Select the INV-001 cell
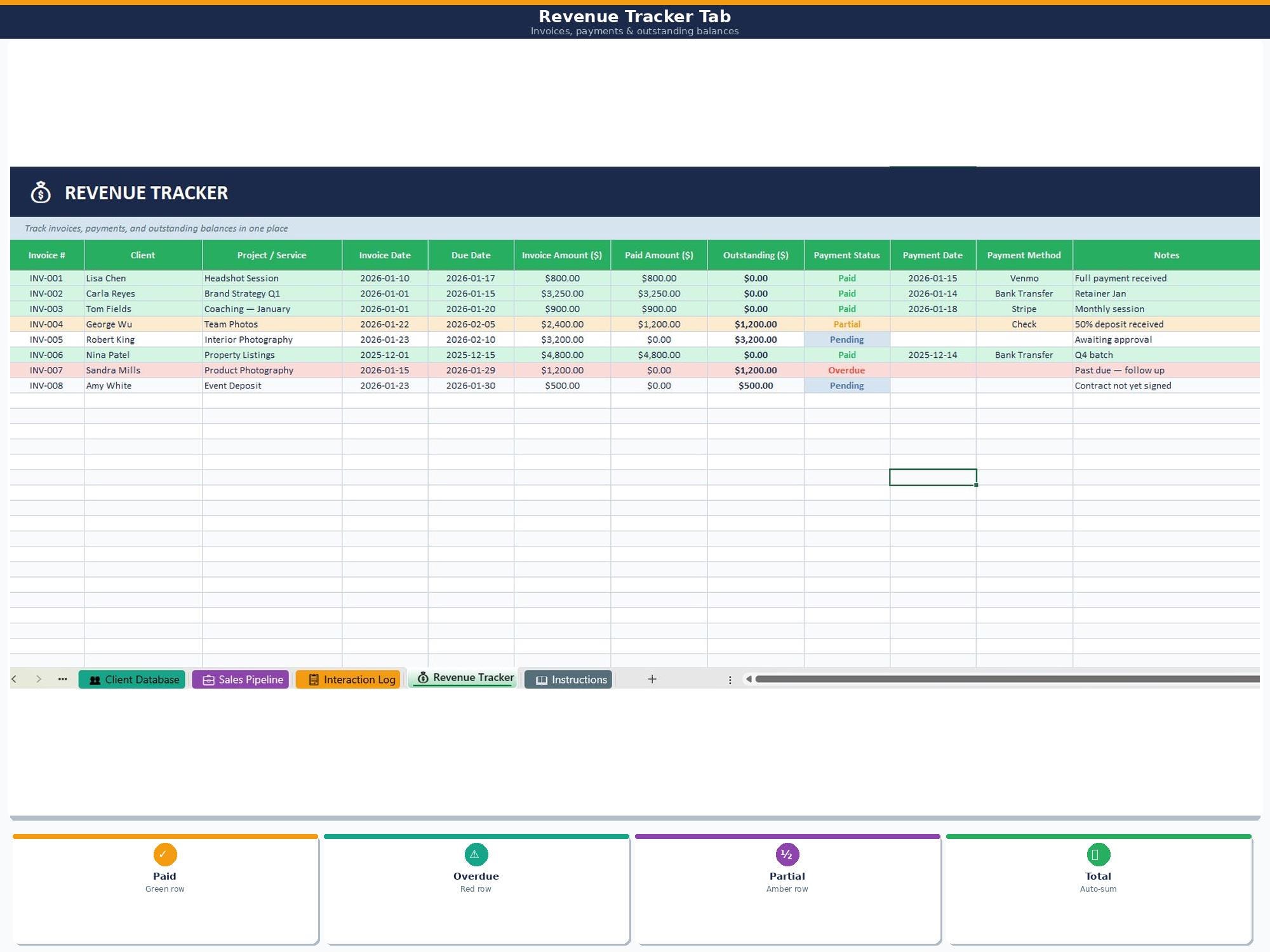 47,278
